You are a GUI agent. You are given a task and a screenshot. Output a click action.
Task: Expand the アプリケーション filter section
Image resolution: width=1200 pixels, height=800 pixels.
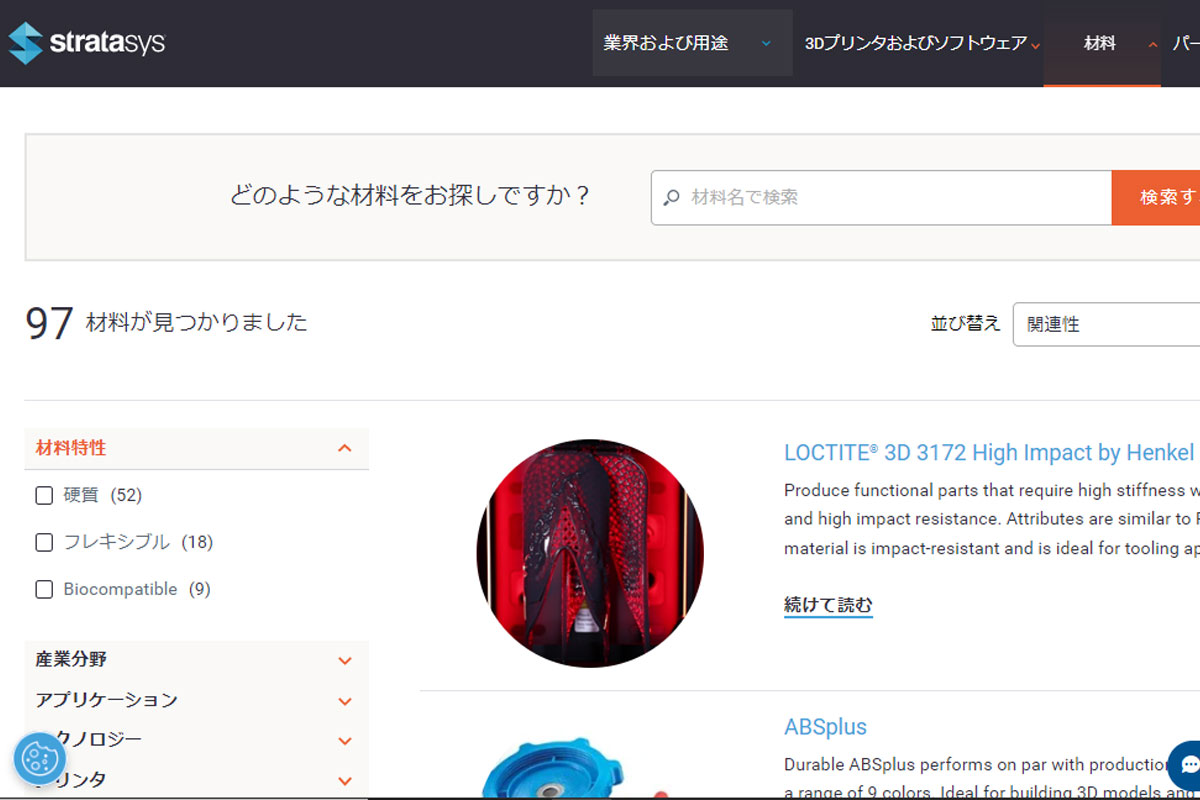(196, 700)
